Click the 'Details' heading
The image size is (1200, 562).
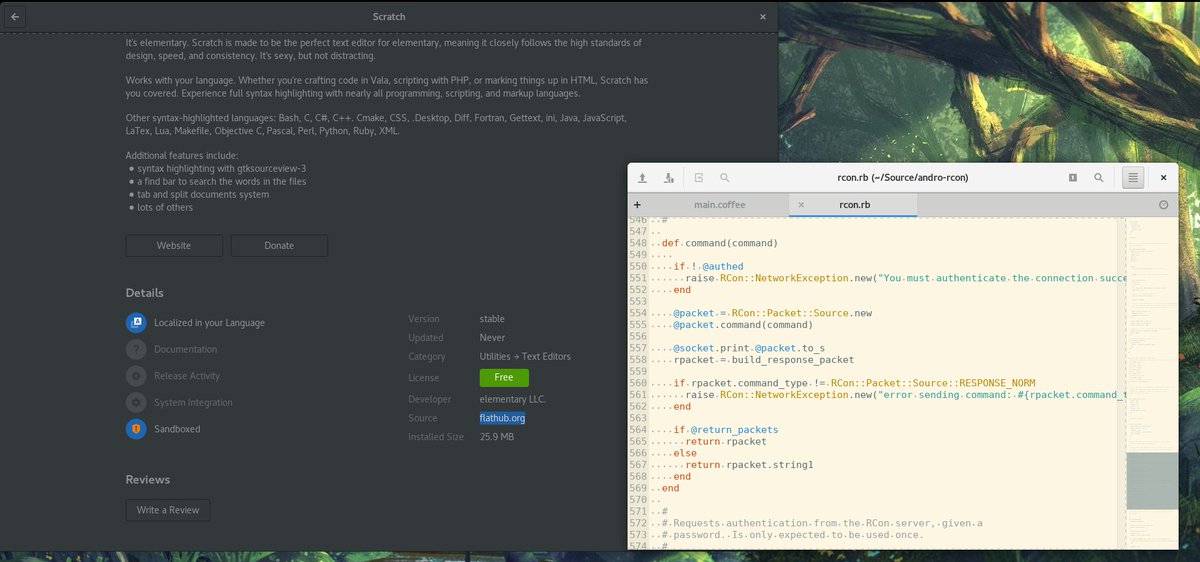tap(145, 293)
